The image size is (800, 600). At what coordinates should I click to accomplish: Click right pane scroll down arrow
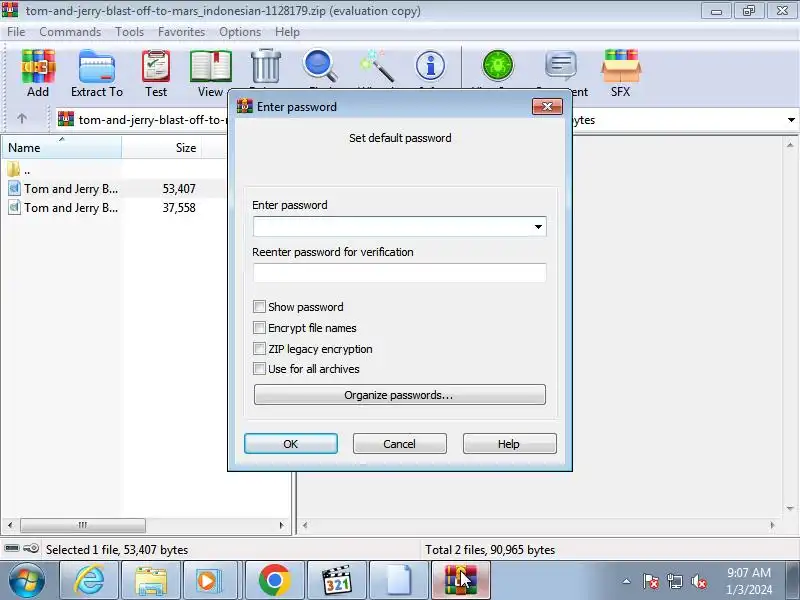click(790, 508)
